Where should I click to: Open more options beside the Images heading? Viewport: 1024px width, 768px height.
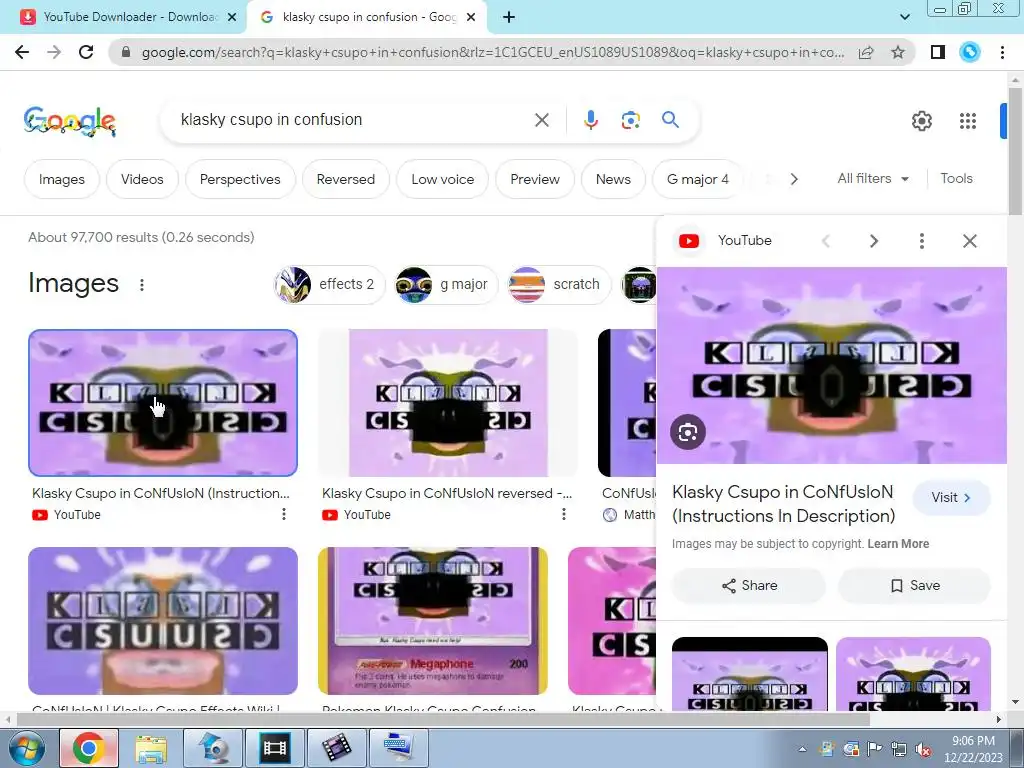142,285
